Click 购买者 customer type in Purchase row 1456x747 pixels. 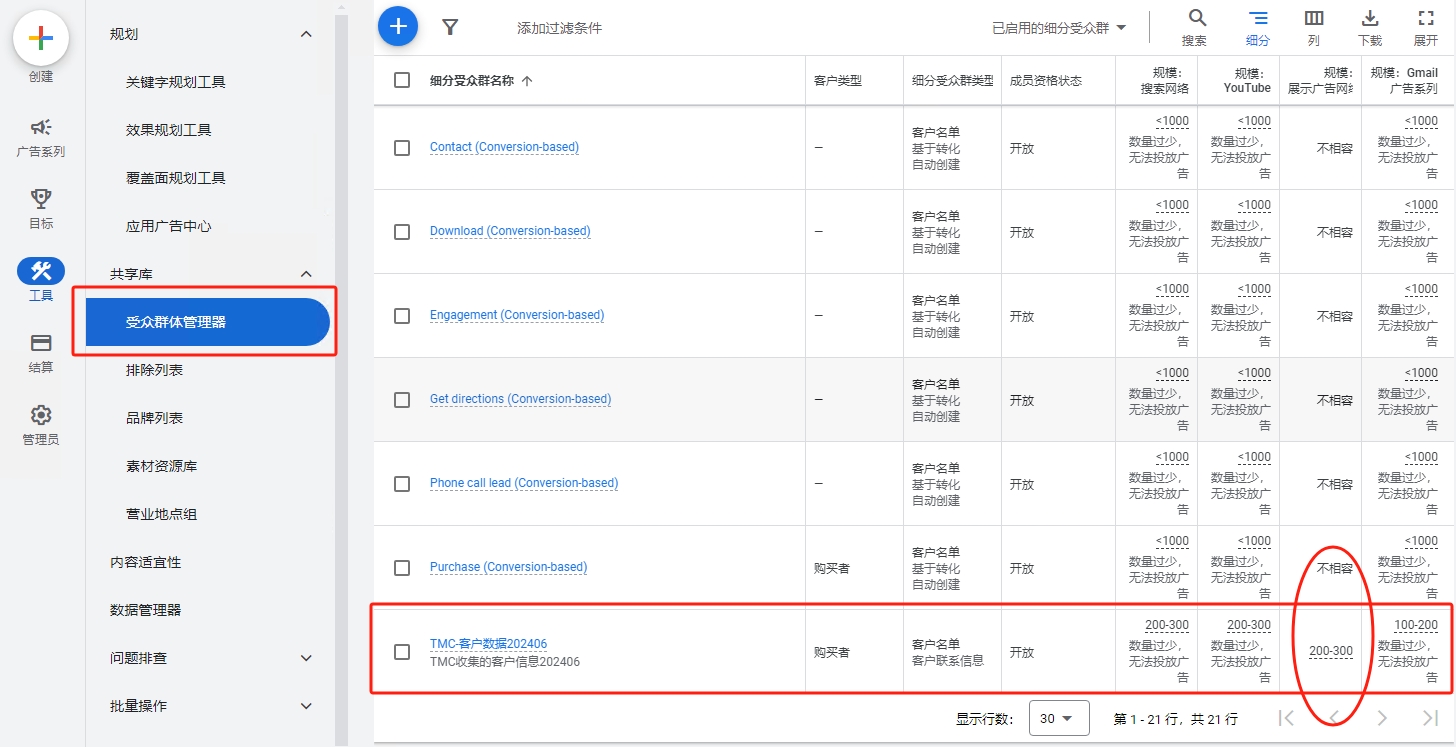click(x=832, y=568)
